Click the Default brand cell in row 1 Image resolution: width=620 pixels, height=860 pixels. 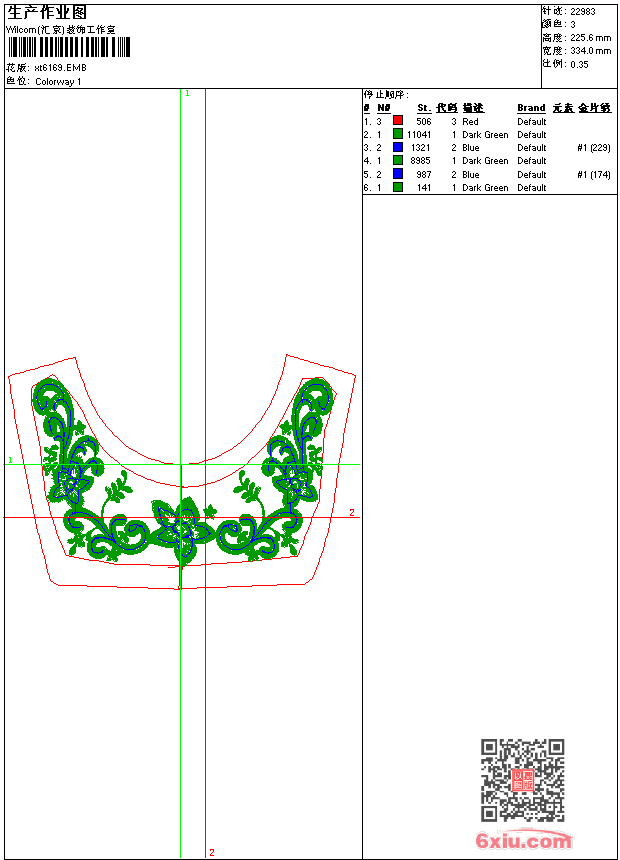pyautogui.click(x=532, y=122)
